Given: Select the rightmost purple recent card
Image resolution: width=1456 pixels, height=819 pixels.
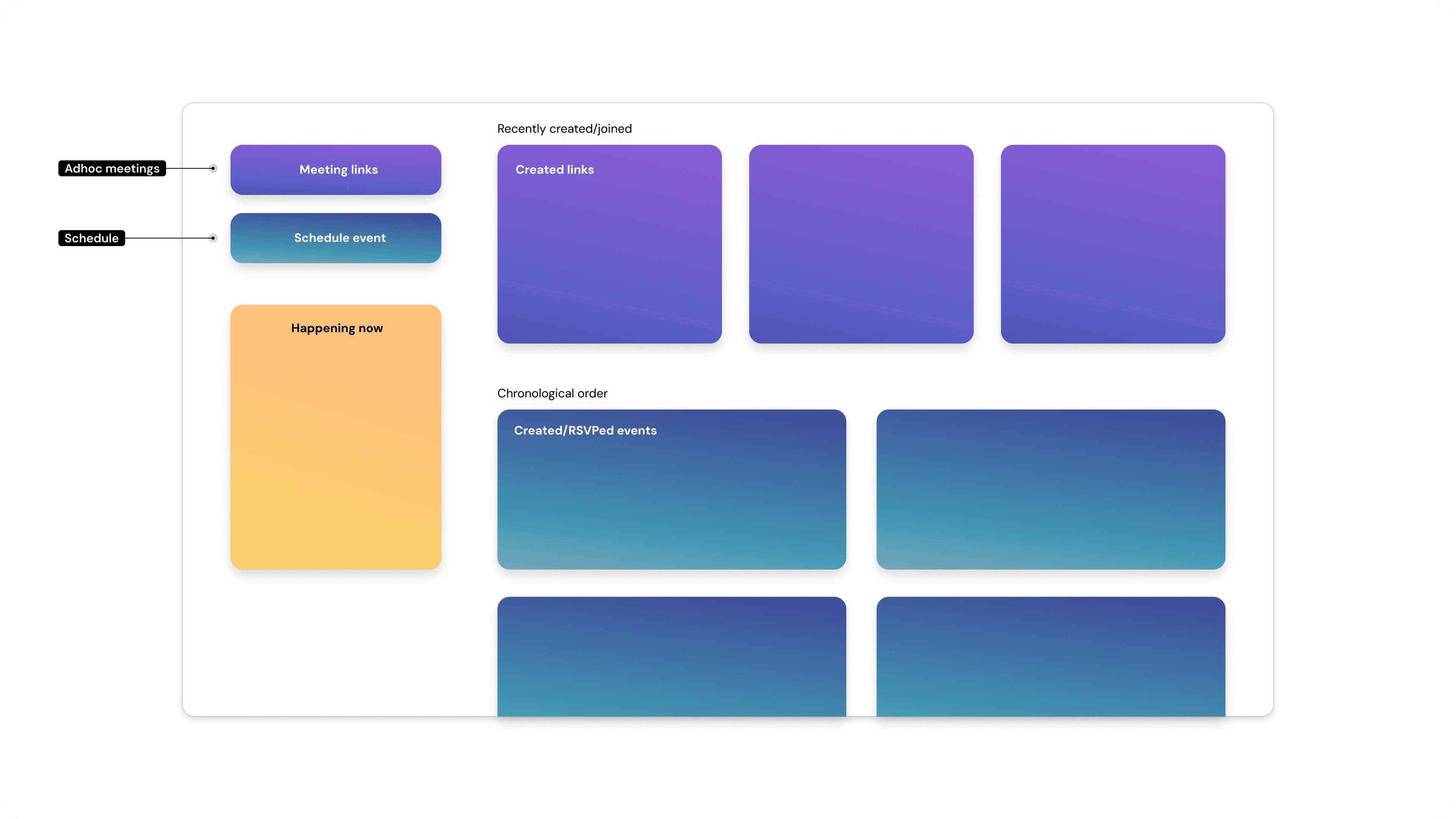Looking at the screenshot, I should (1112, 243).
